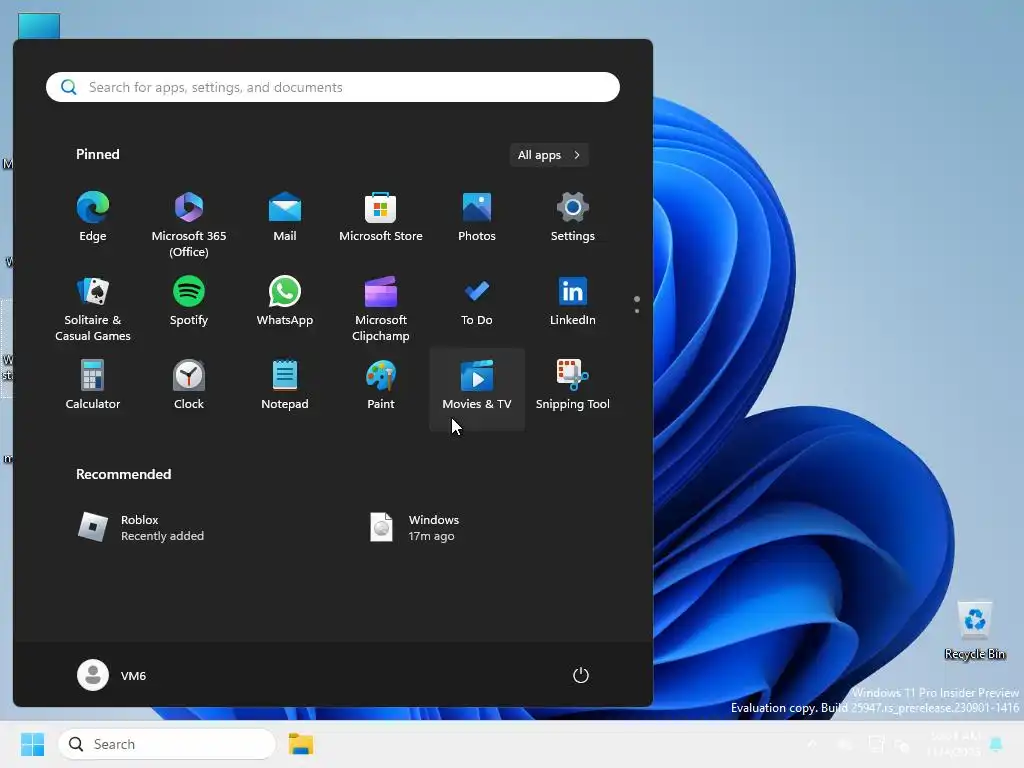Open LinkedIn pinned app

(x=573, y=302)
